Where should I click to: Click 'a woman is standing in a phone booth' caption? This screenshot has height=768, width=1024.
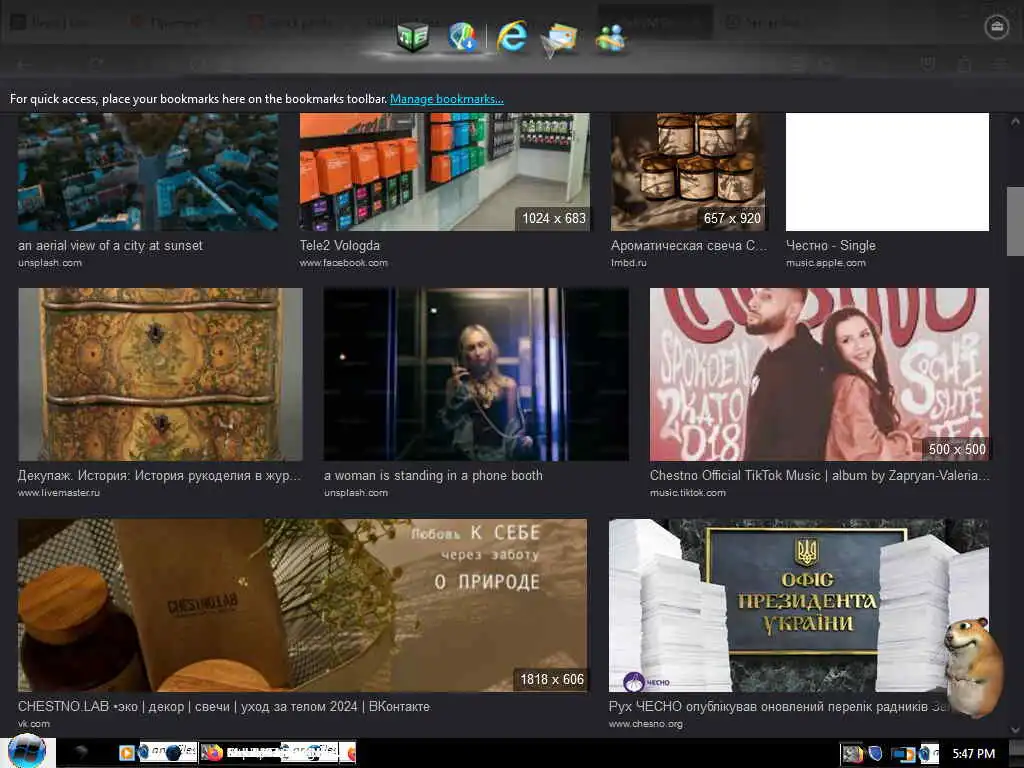pos(433,475)
